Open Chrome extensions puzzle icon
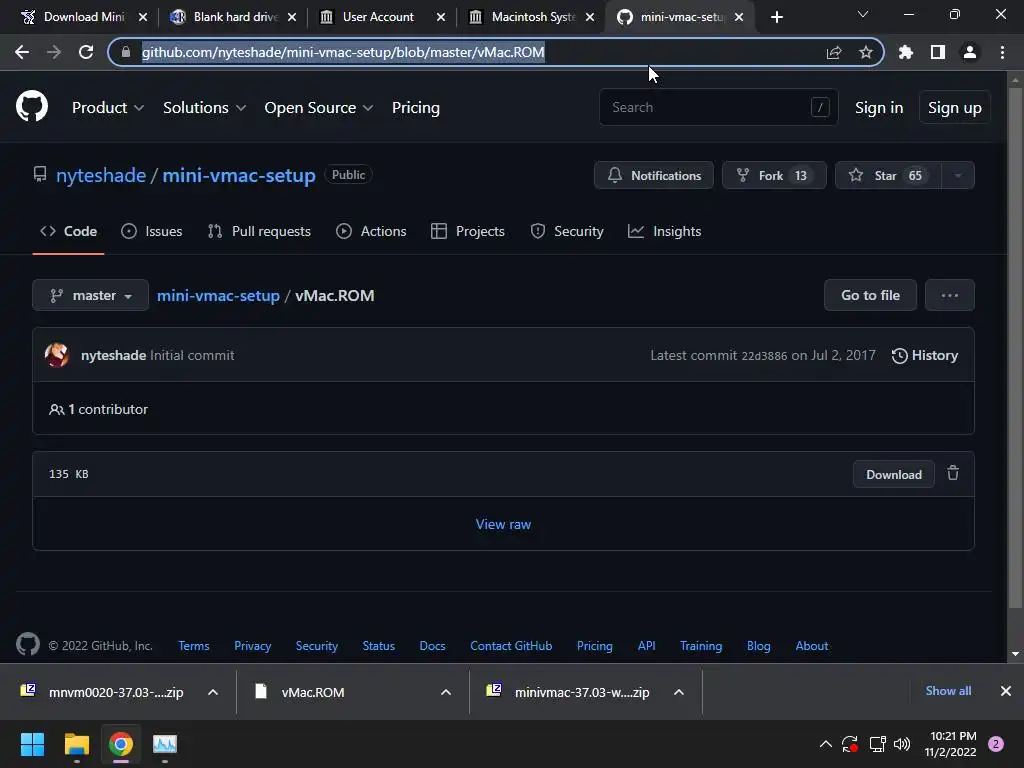 click(x=906, y=52)
